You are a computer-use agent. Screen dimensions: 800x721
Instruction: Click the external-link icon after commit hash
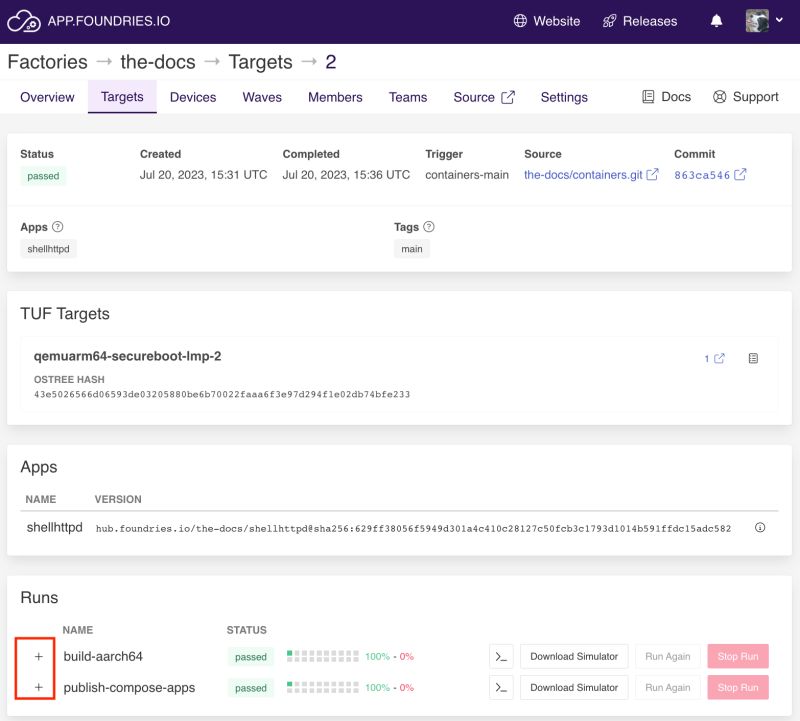[740, 175]
